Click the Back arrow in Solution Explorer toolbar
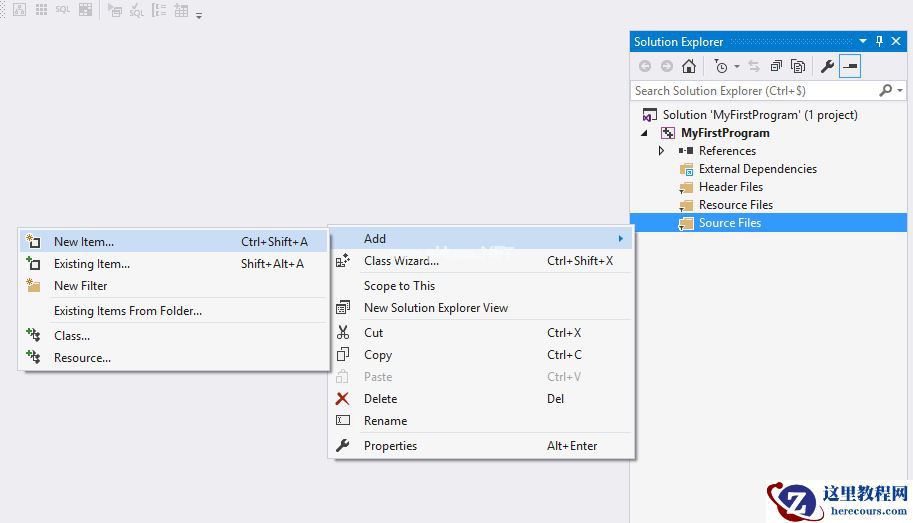The width and height of the screenshot is (913, 523). [x=645, y=66]
